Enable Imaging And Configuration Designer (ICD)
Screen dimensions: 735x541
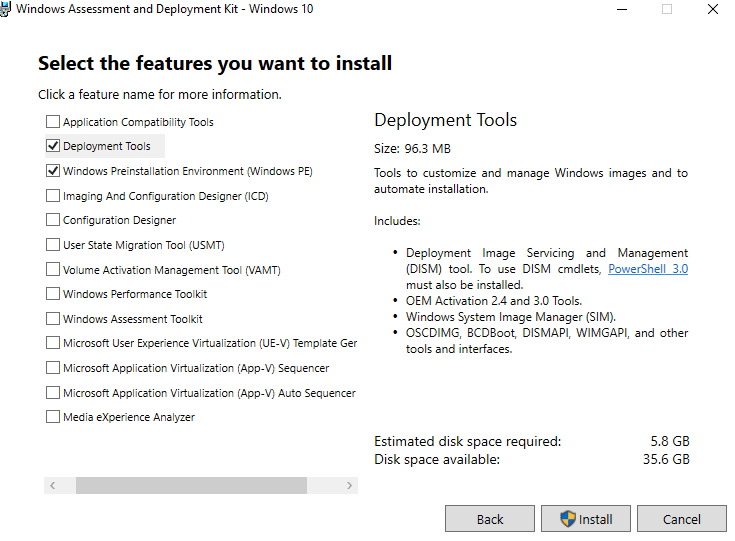pyautogui.click(x=53, y=195)
